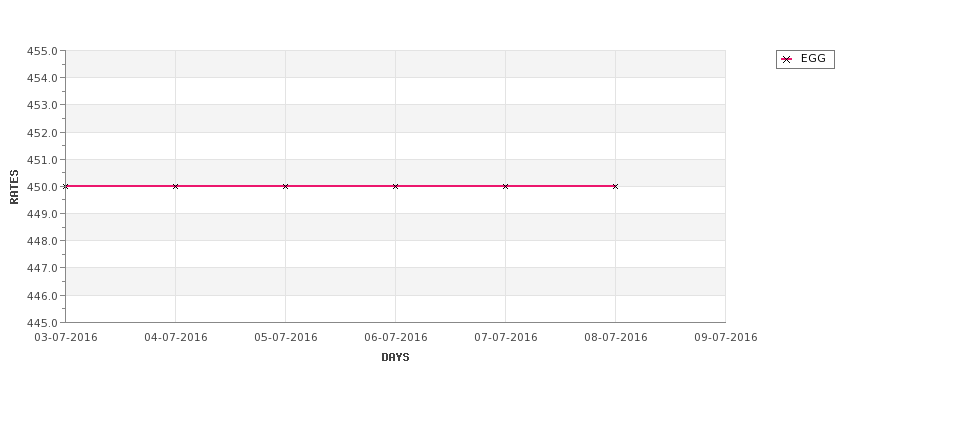Click the EGG legend label

[x=813, y=58]
